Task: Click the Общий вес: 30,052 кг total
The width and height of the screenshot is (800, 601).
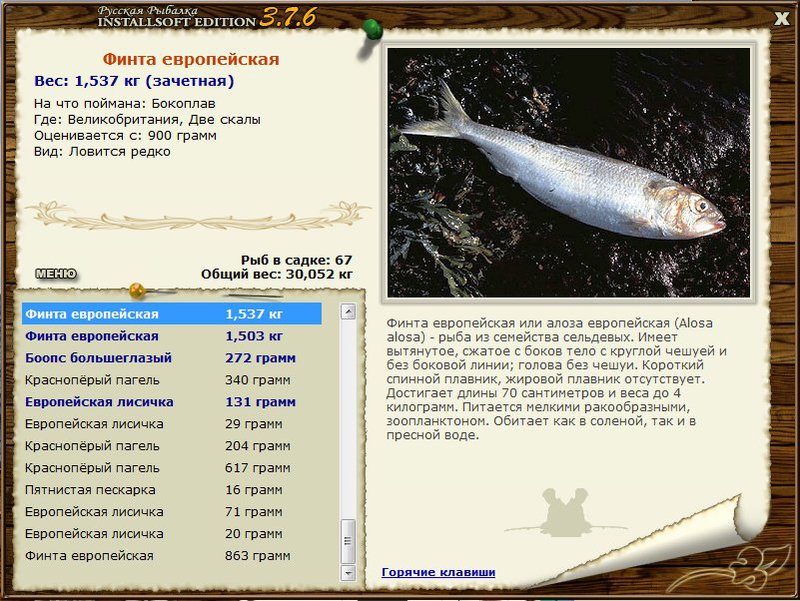Action: click(x=277, y=274)
